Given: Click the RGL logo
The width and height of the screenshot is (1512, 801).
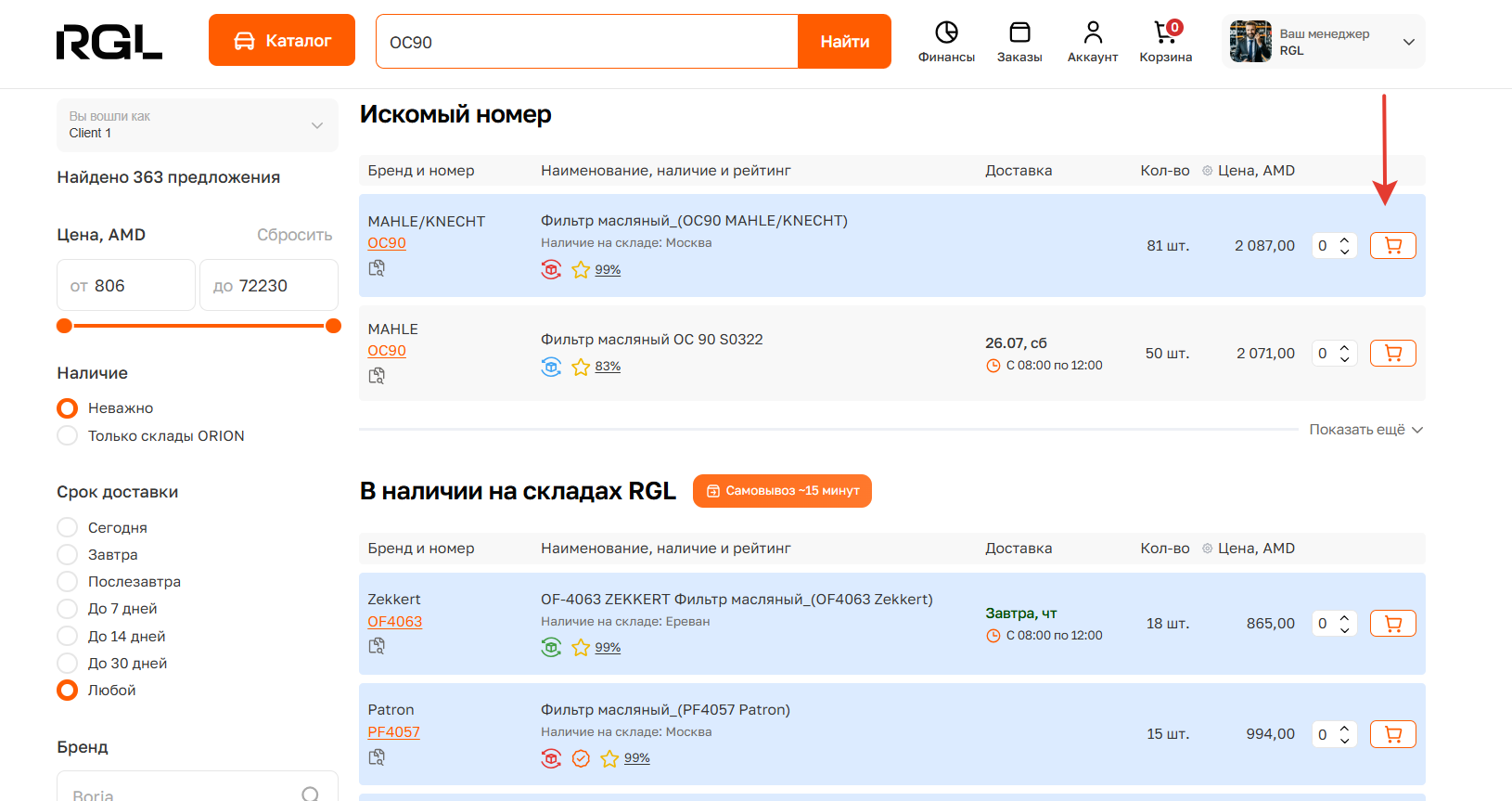Looking at the screenshot, I should pos(109,42).
